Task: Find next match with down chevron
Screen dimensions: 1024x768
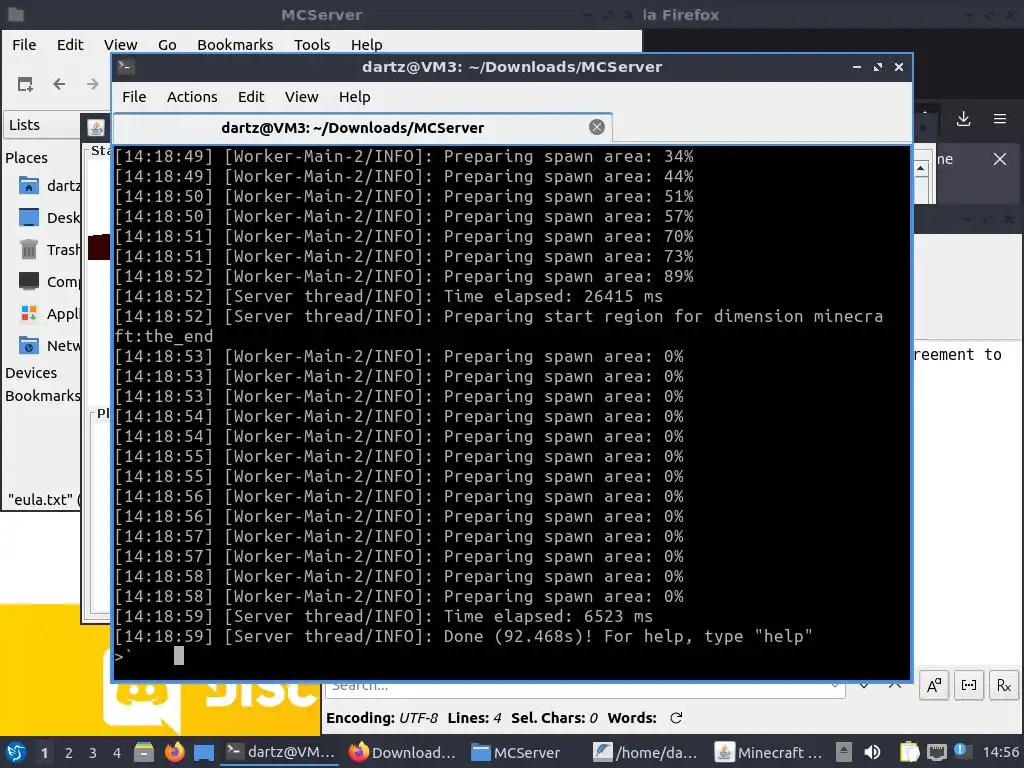Action: coord(864,685)
